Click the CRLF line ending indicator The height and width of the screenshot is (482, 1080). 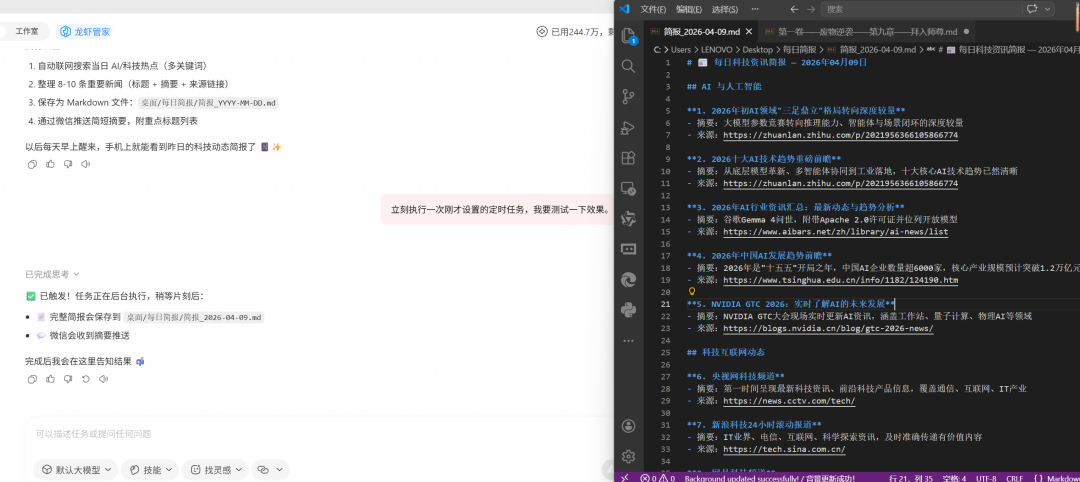coord(1015,478)
